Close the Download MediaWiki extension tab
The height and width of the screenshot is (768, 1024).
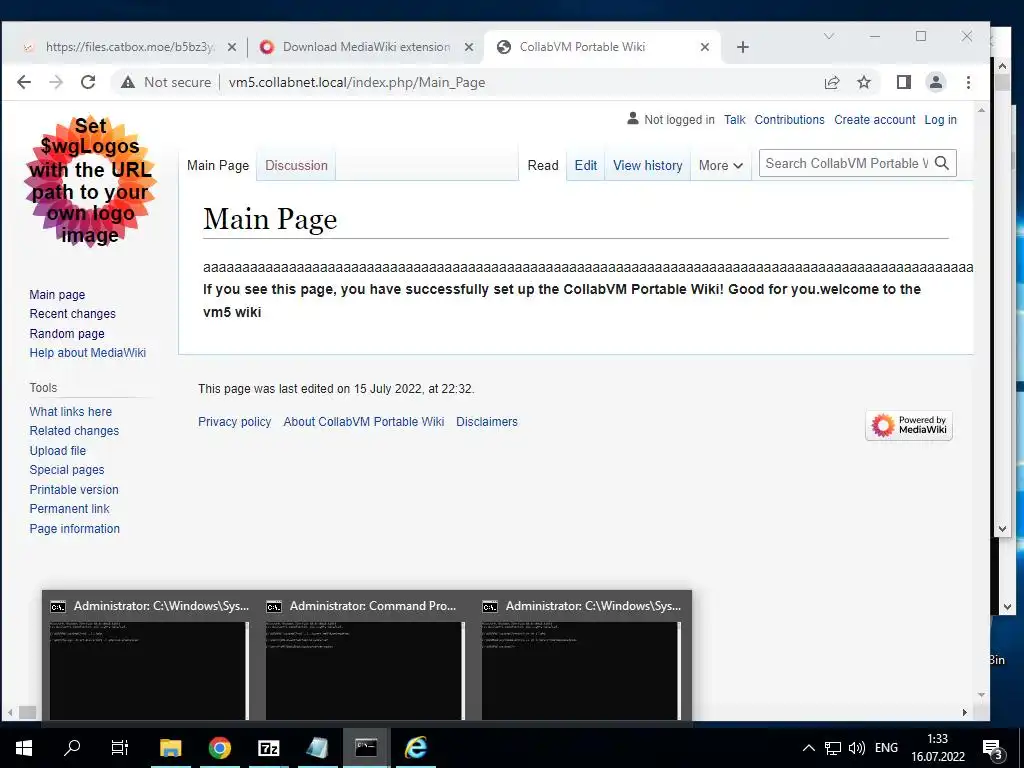(x=468, y=47)
